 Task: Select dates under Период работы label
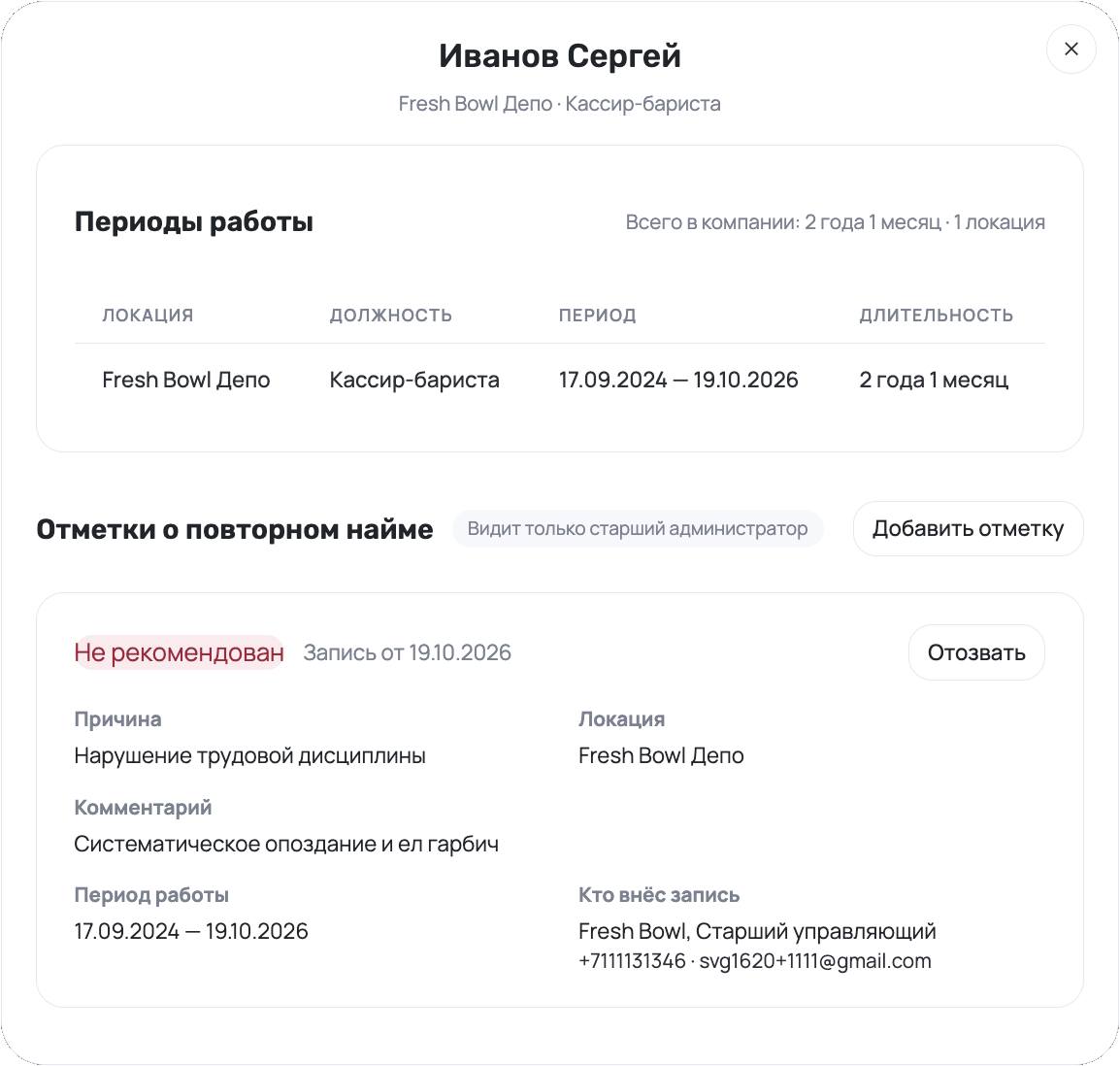coord(191,931)
